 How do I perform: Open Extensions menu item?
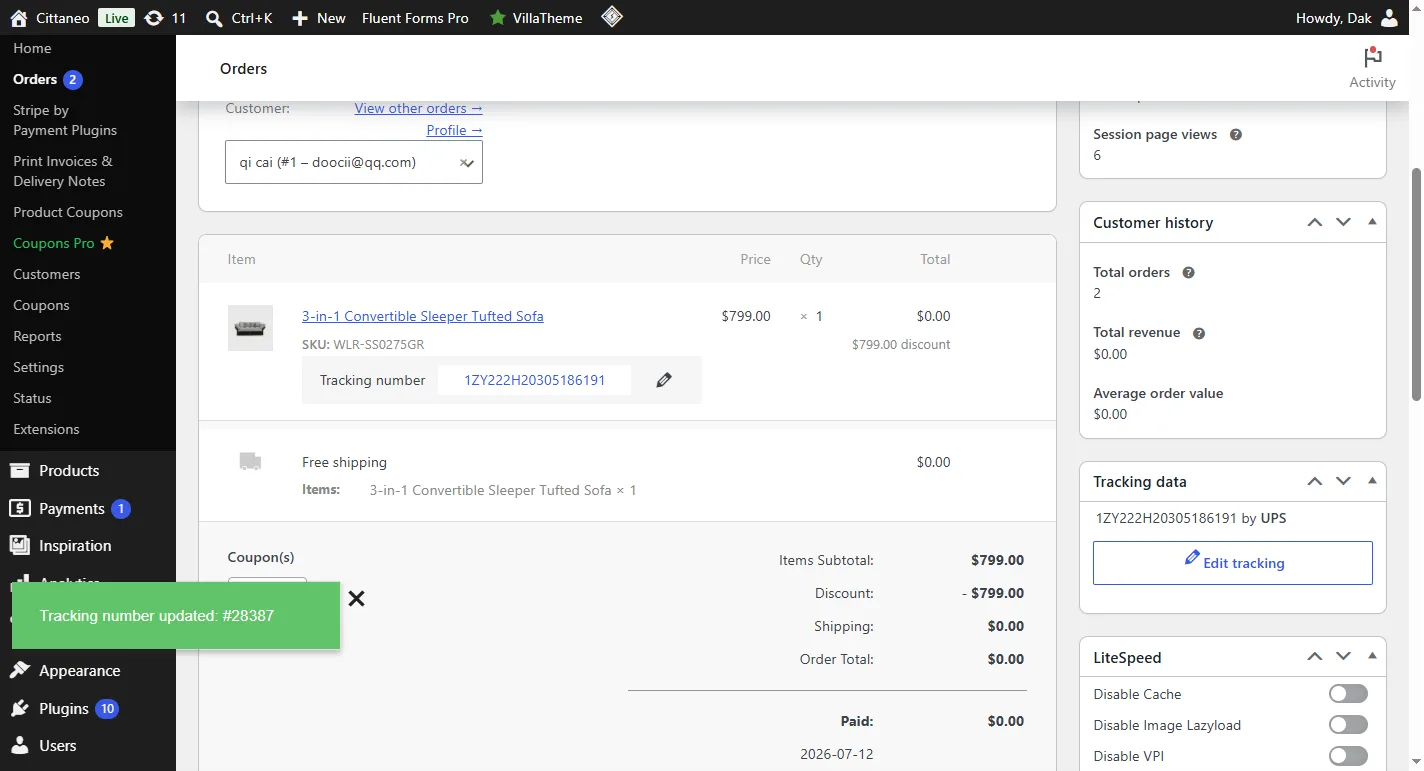click(46, 429)
